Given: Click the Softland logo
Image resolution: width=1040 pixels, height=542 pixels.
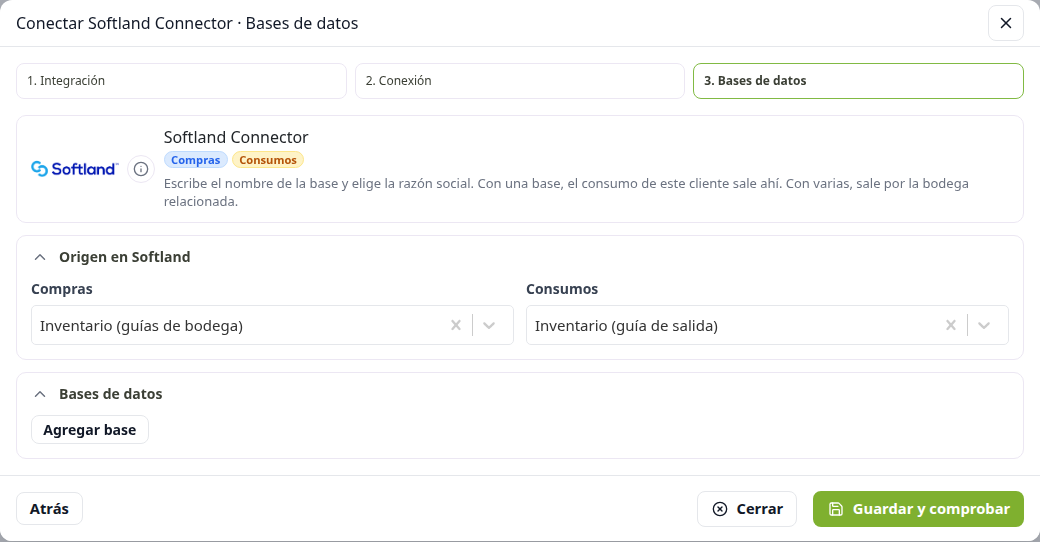Looking at the screenshot, I should click(x=74, y=169).
